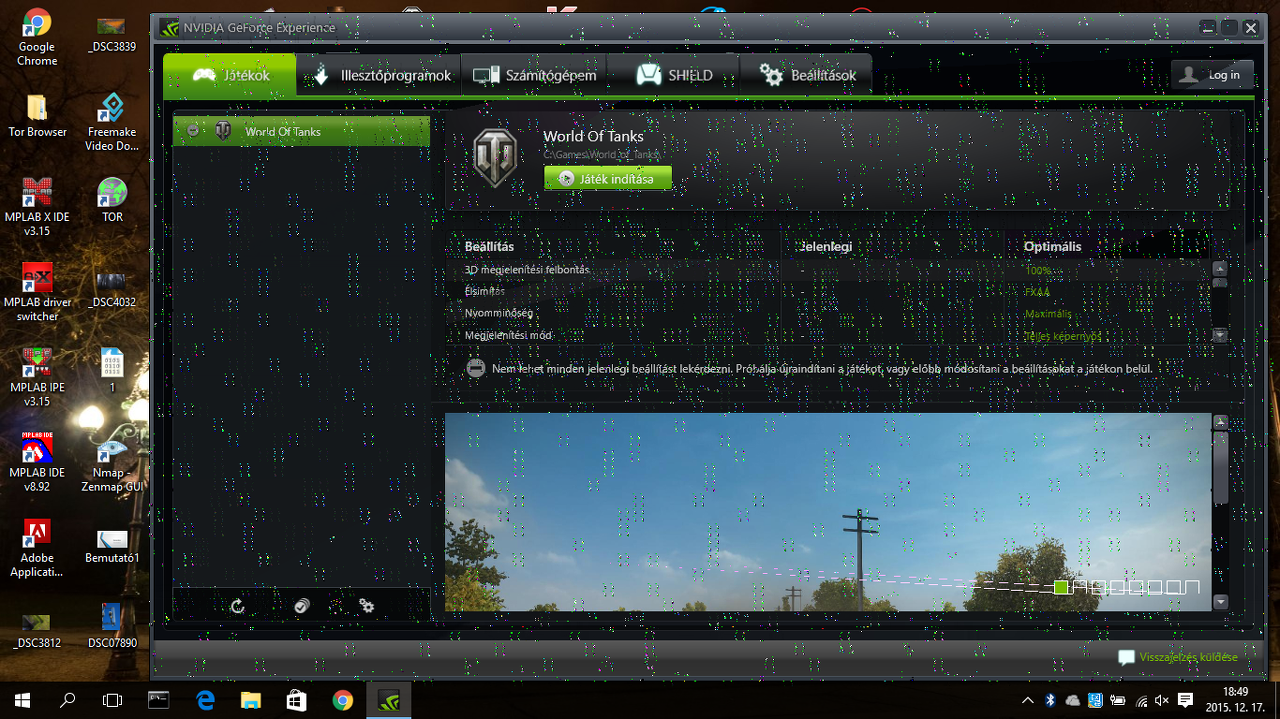The width and height of the screenshot is (1280, 719).
Task: Open MPLAB IDE v8.92 shortcut
Action: 37,462
